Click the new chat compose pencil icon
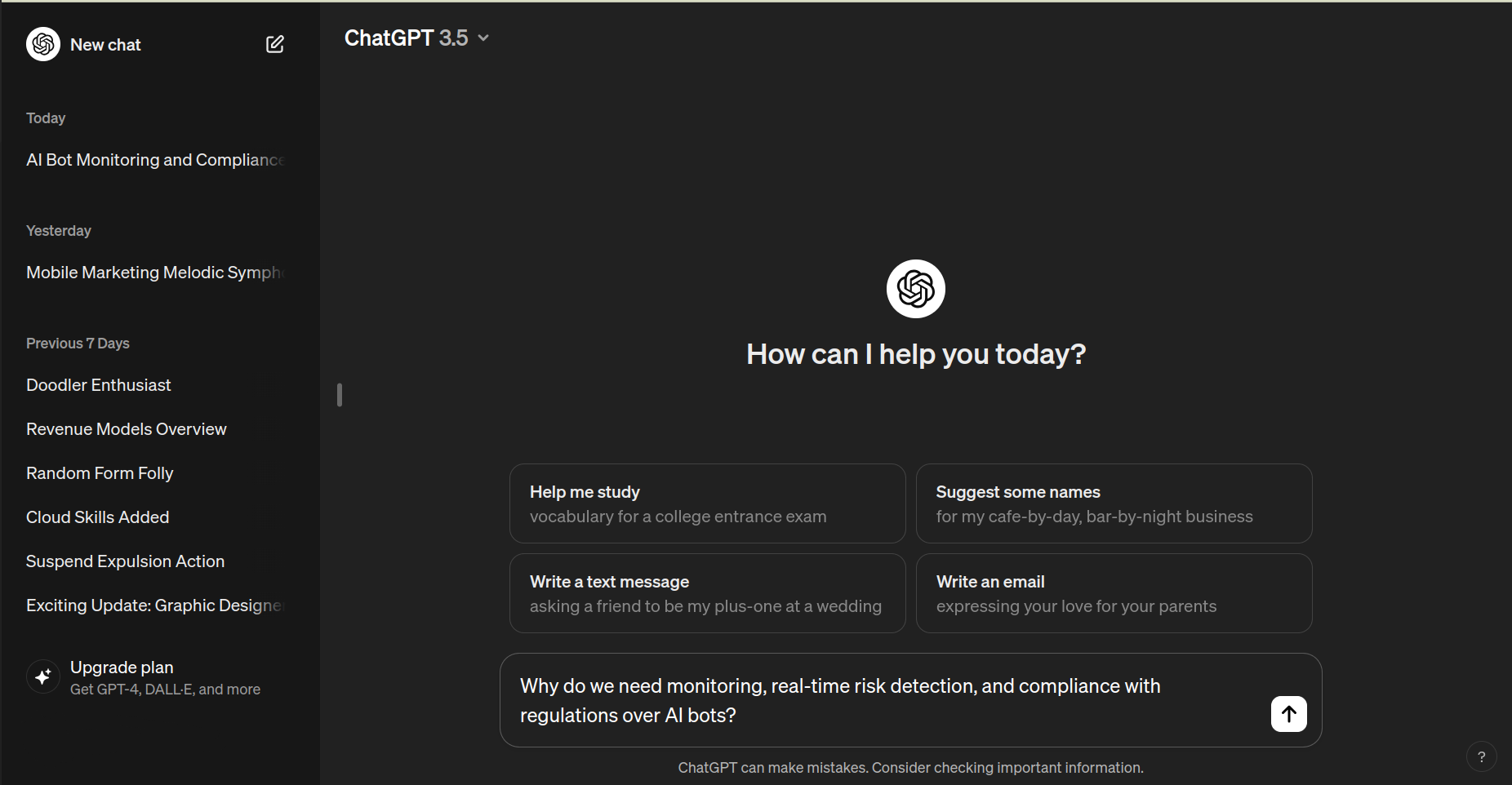This screenshot has height=785, width=1512. 275,44
